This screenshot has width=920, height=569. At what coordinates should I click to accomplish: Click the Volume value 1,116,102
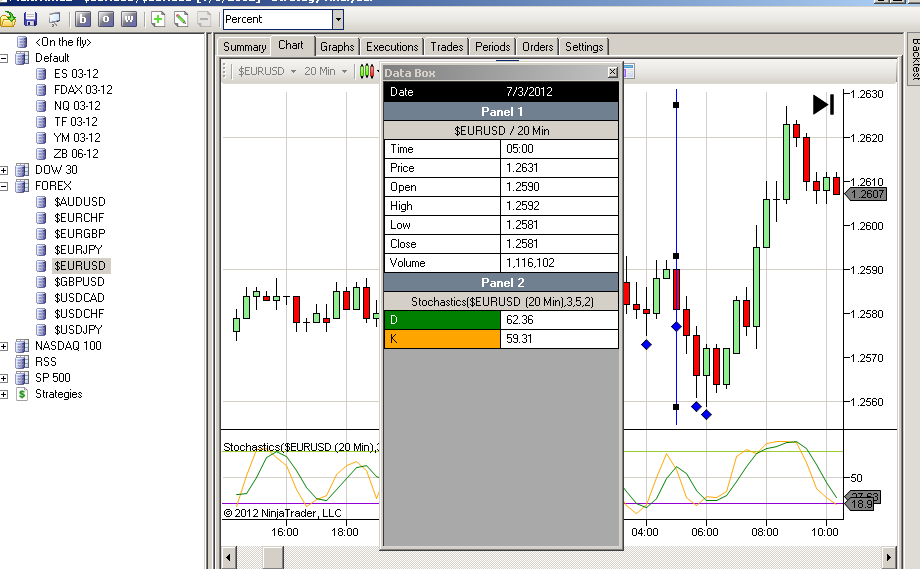[x=530, y=263]
